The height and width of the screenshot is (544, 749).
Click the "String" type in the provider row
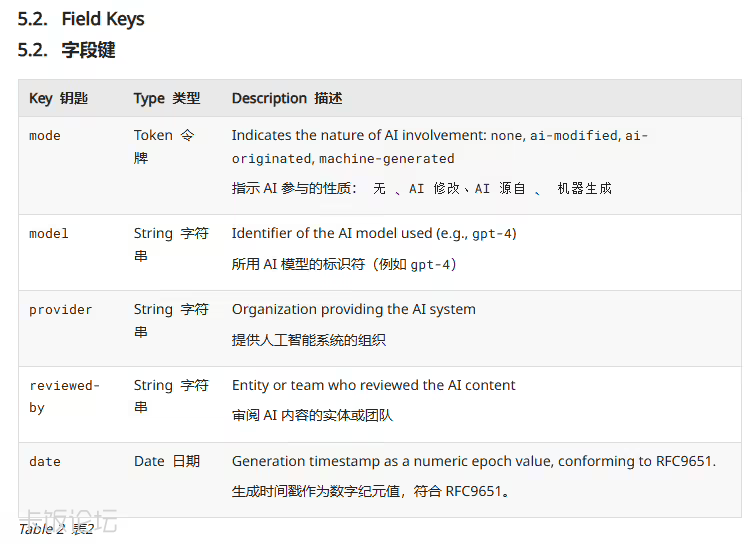[x=153, y=310]
